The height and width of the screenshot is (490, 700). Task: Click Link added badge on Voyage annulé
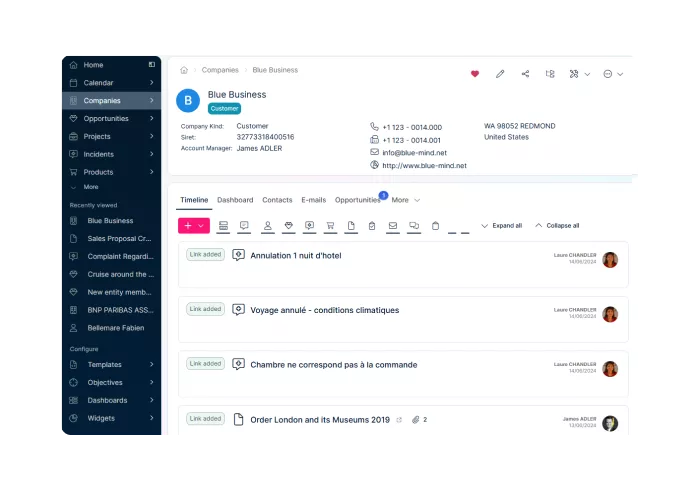[205, 309]
